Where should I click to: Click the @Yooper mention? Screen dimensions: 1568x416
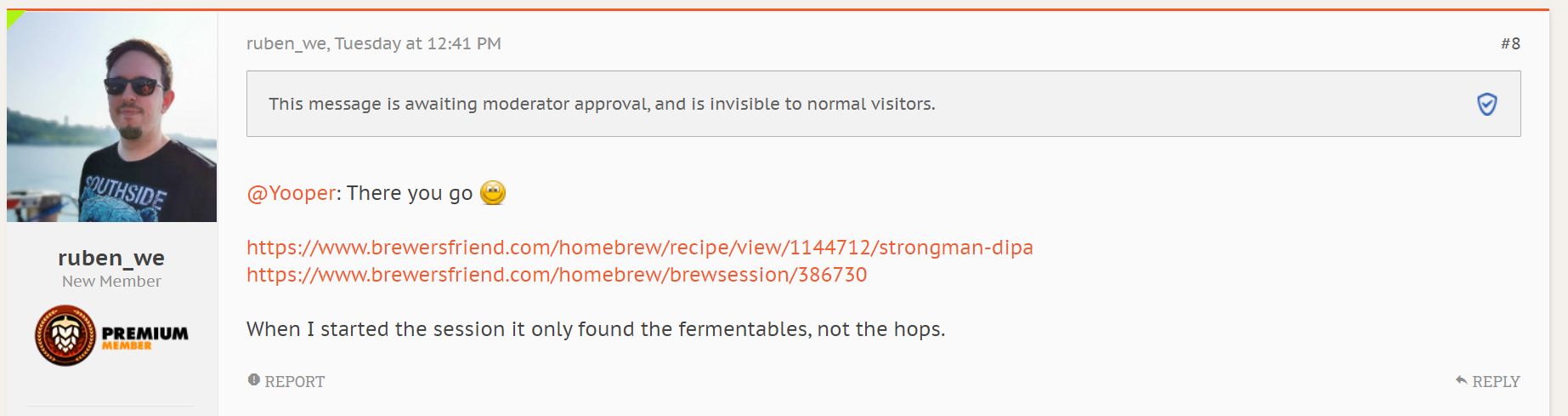click(292, 193)
